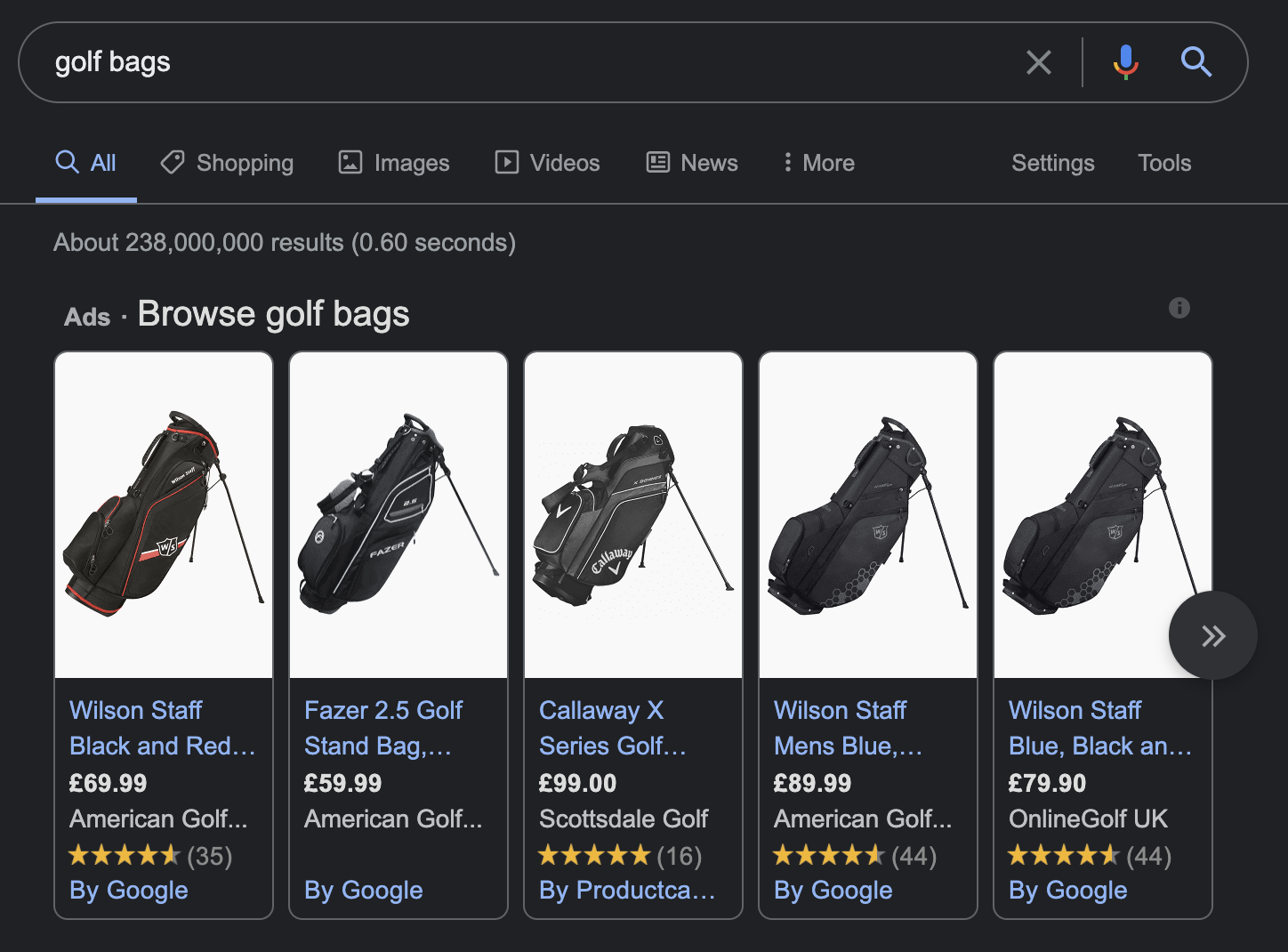The width and height of the screenshot is (1288, 952).
Task: Open the Callaway X Series bag image
Action: pos(633,515)
